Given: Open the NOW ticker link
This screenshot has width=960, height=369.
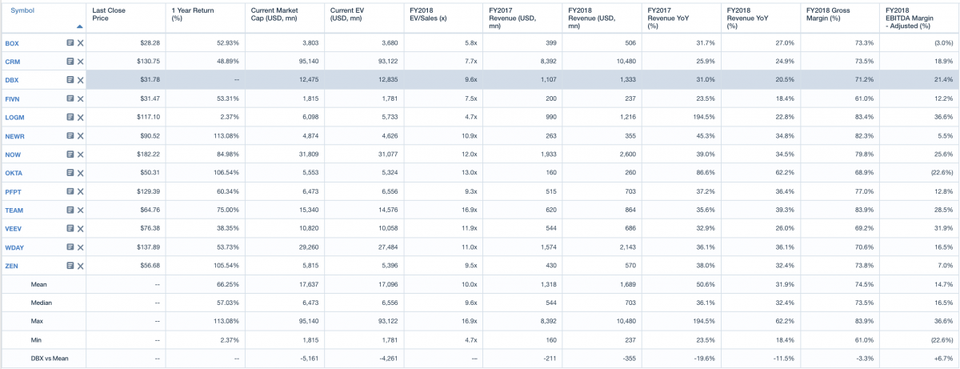Looking at the screenshot, I should pyautogui.click(x=13, y=155).
